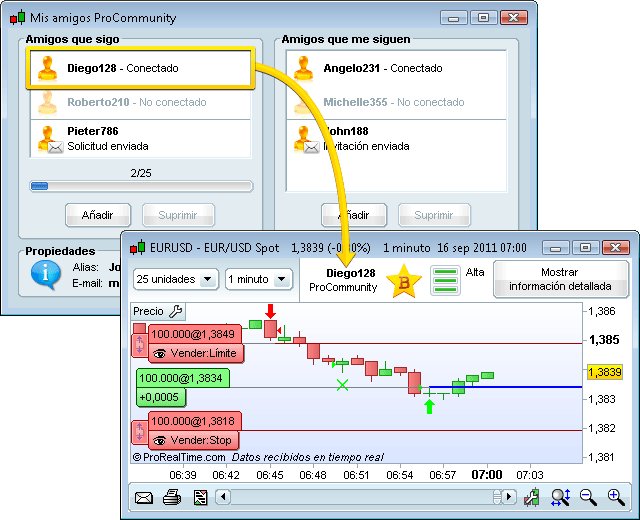Click the zoom out magnifier icon
The image size is (640, 520).
pos(588,497)
